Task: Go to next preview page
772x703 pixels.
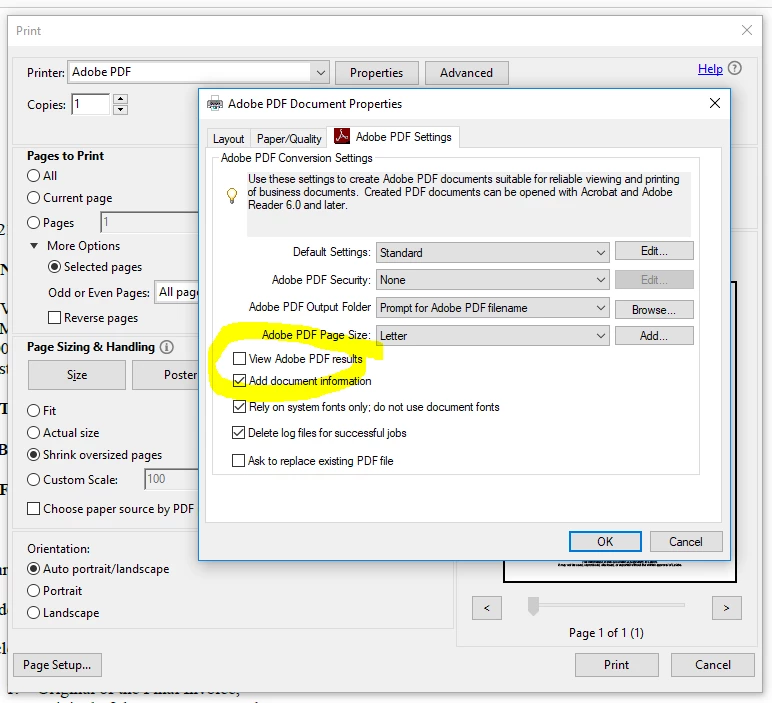Action: point(726,608)
